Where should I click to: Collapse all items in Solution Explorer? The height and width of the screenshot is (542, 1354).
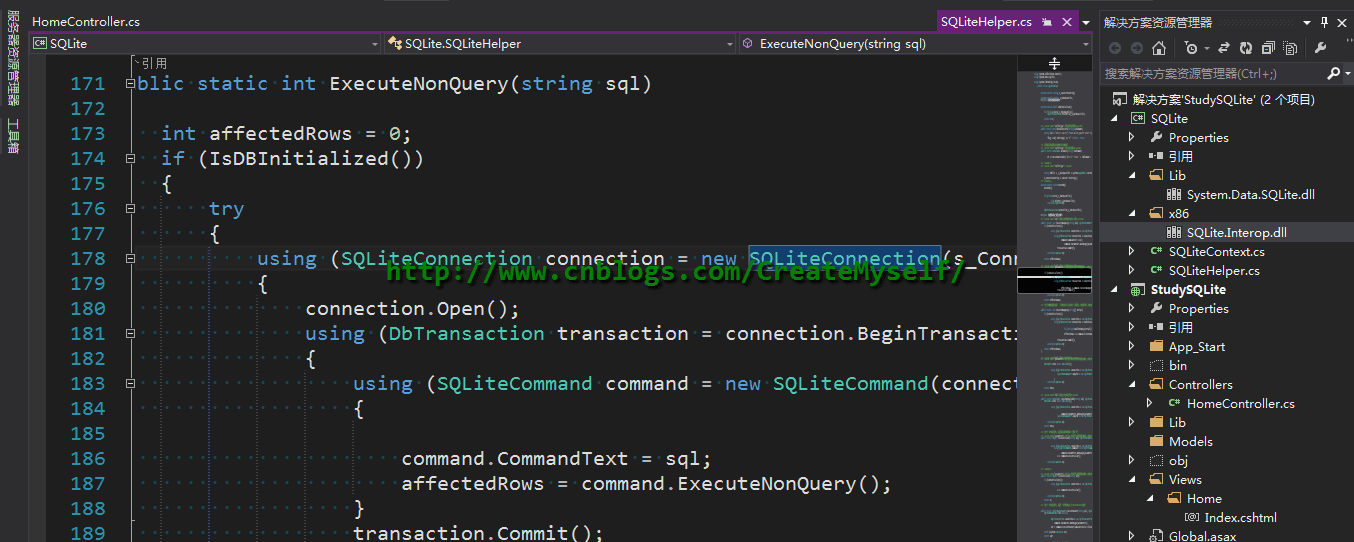coord(1268,48)
